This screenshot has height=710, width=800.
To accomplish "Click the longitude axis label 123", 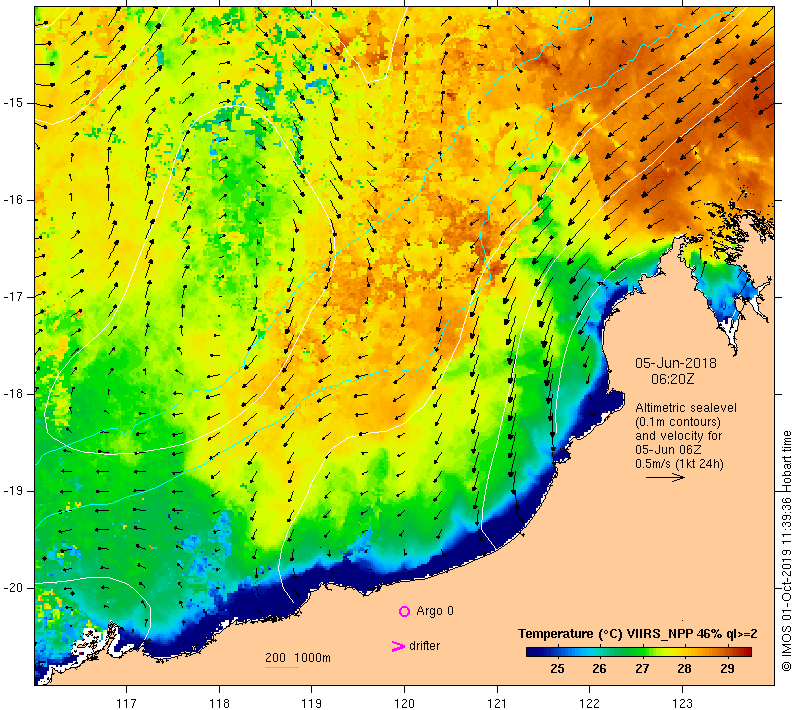I will 682,703.
